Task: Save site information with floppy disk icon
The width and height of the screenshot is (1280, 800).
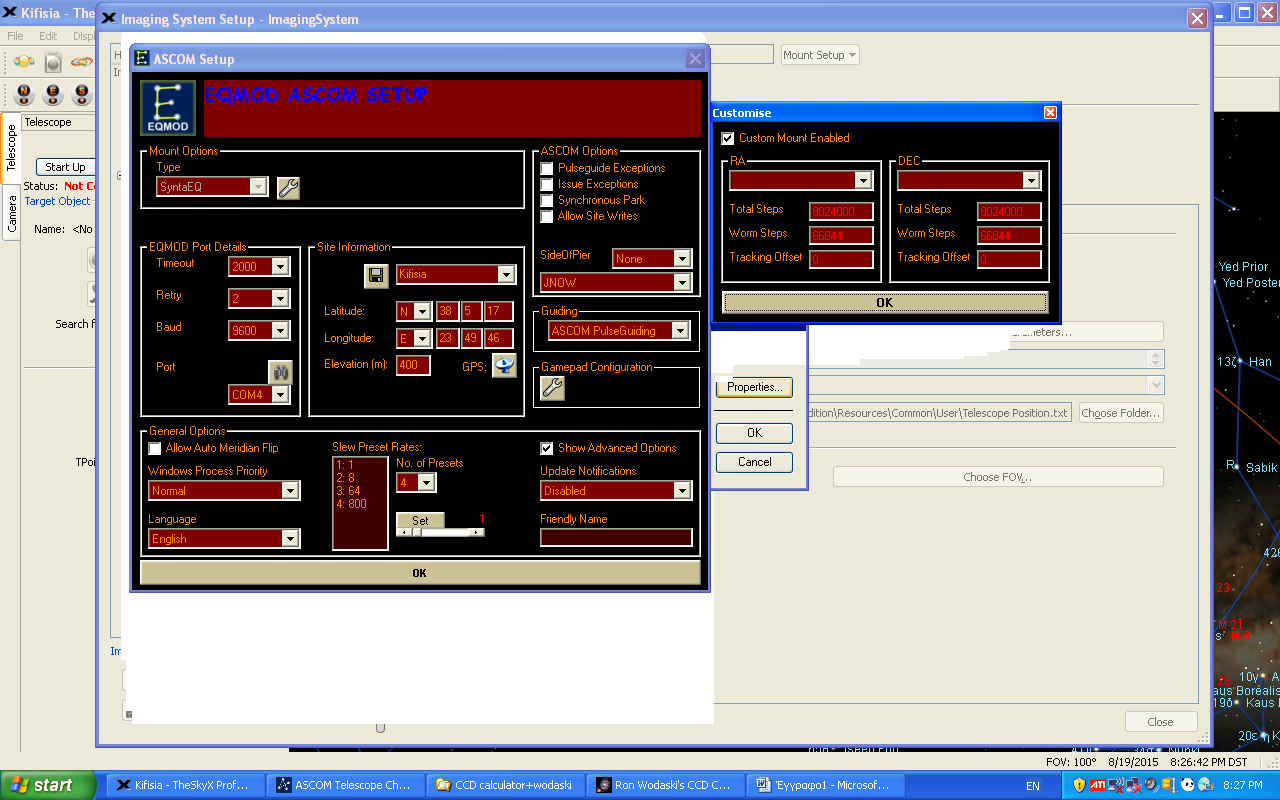Action: (x=376, y=275)
